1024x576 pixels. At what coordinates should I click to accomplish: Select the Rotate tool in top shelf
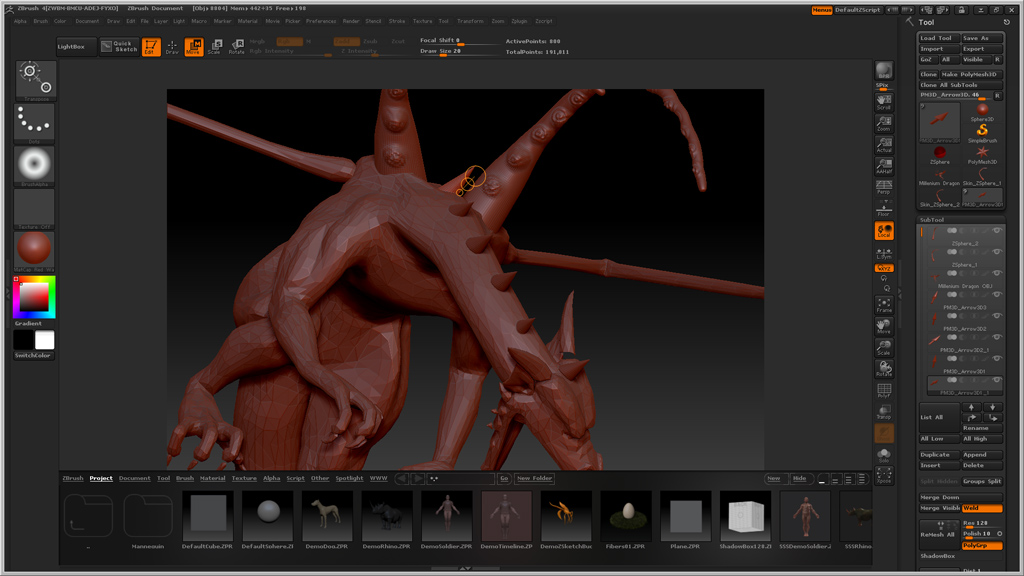[x=236, y=47]
